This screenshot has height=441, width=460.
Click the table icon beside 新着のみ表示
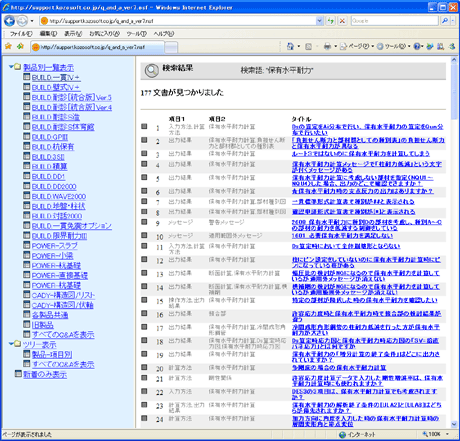click(18, 373)
